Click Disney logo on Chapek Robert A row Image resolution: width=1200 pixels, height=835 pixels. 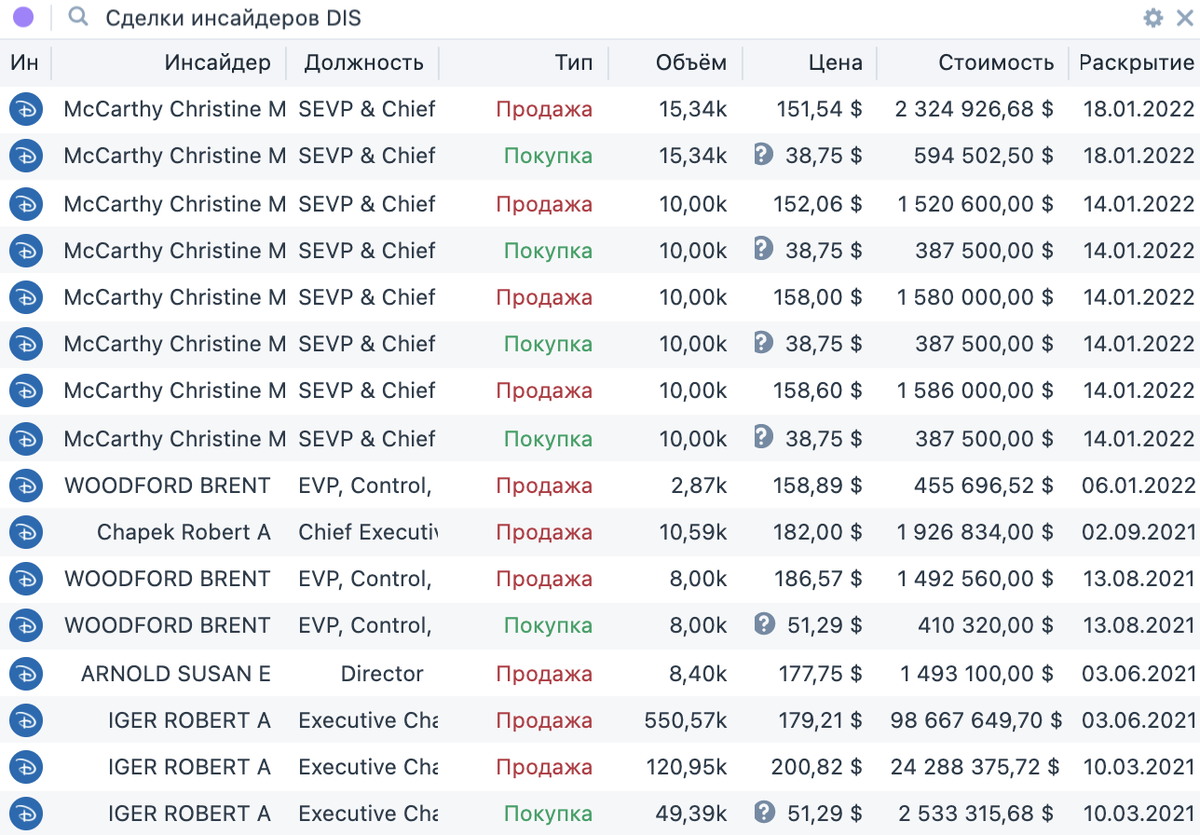pyautogui.click(x=26, y=532)
